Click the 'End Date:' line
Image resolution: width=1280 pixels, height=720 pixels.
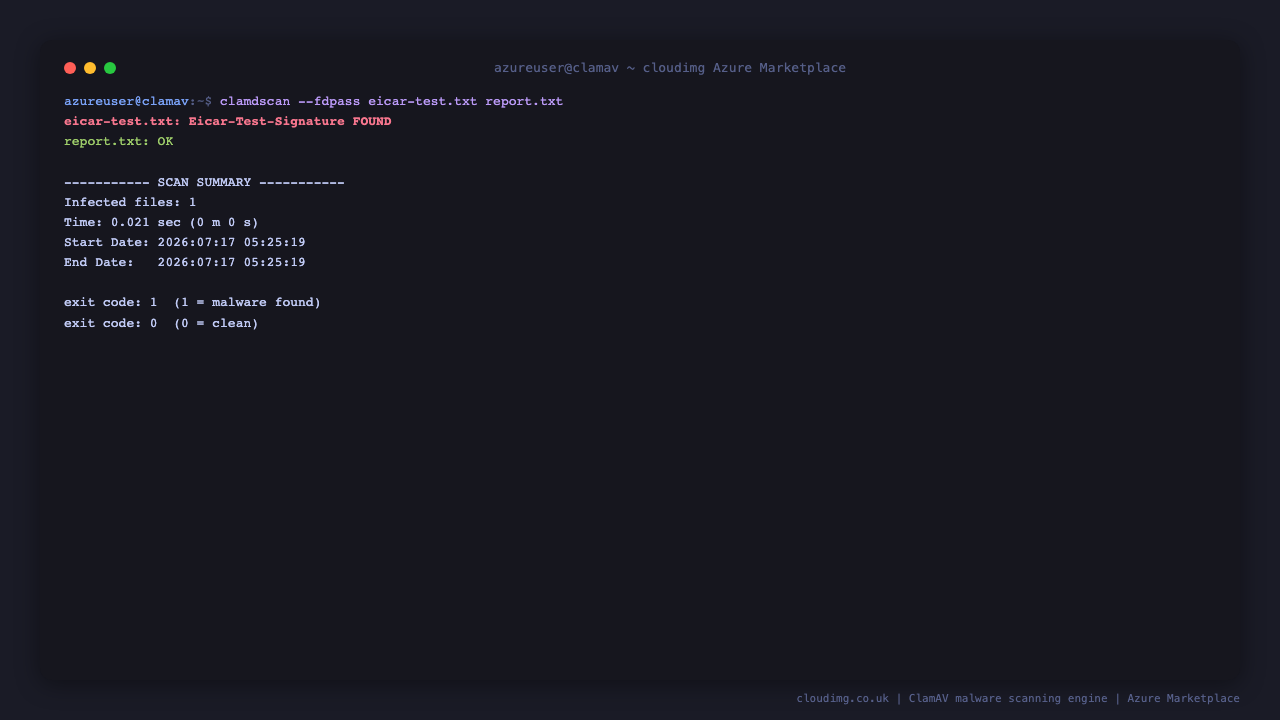185,262
